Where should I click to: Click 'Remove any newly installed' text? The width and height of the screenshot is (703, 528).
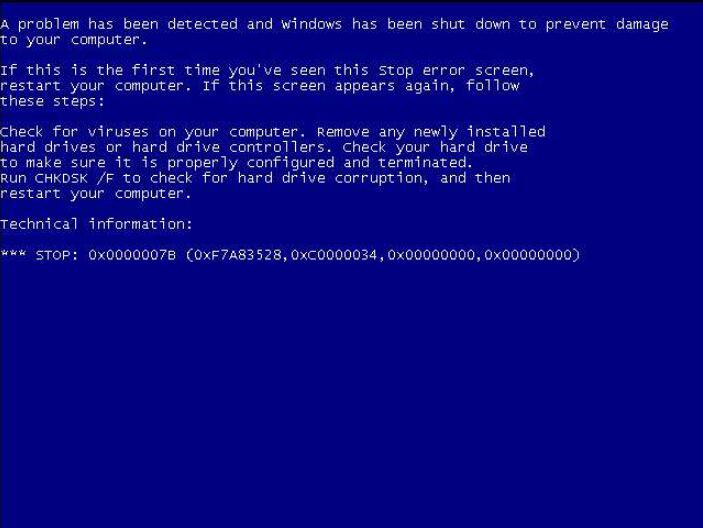pyautogui.click(x=431, y=132)
